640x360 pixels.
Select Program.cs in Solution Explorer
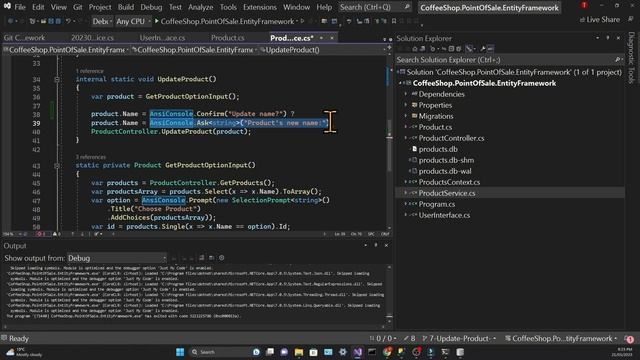(x=436, y=204)
